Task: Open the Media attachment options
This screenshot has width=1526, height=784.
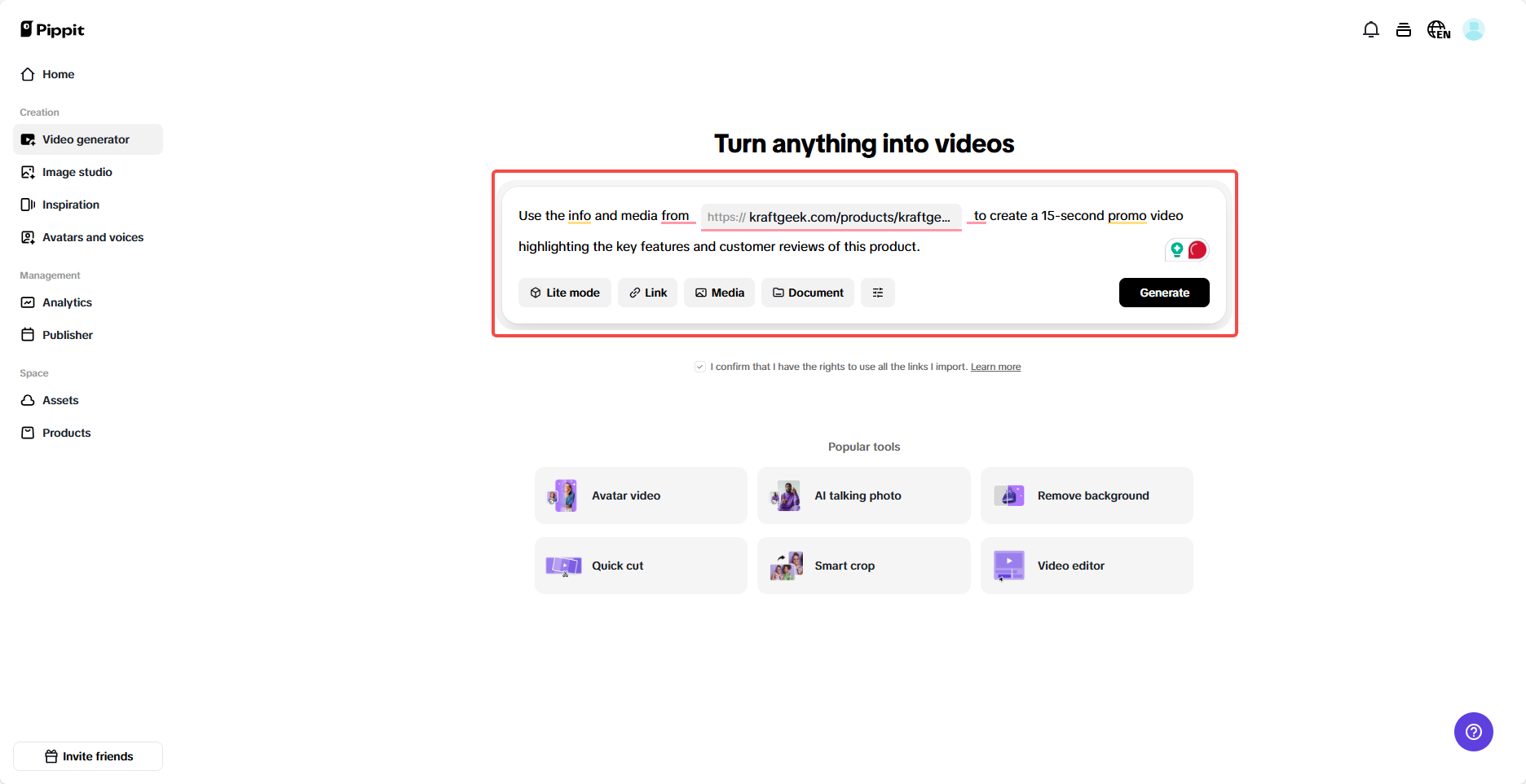Action: click(x=718, y=293)
